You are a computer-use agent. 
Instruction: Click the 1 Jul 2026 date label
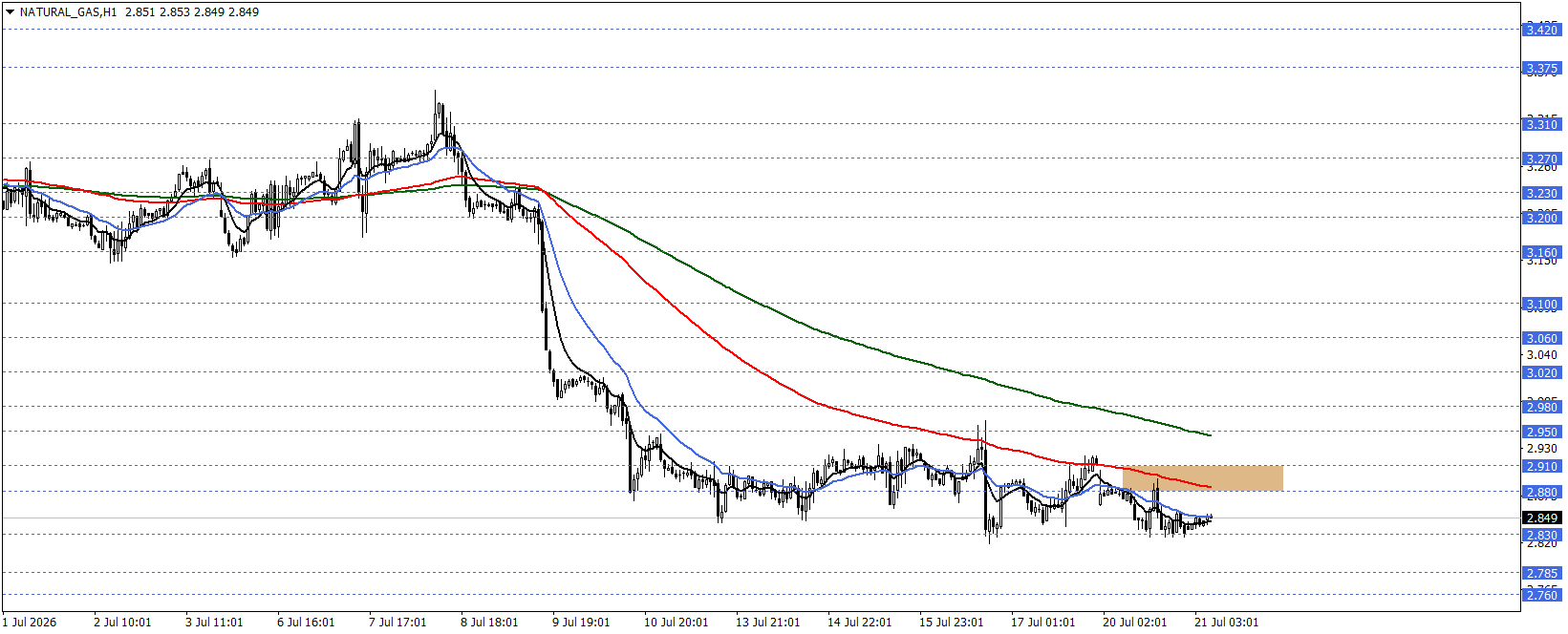point(30,622)
